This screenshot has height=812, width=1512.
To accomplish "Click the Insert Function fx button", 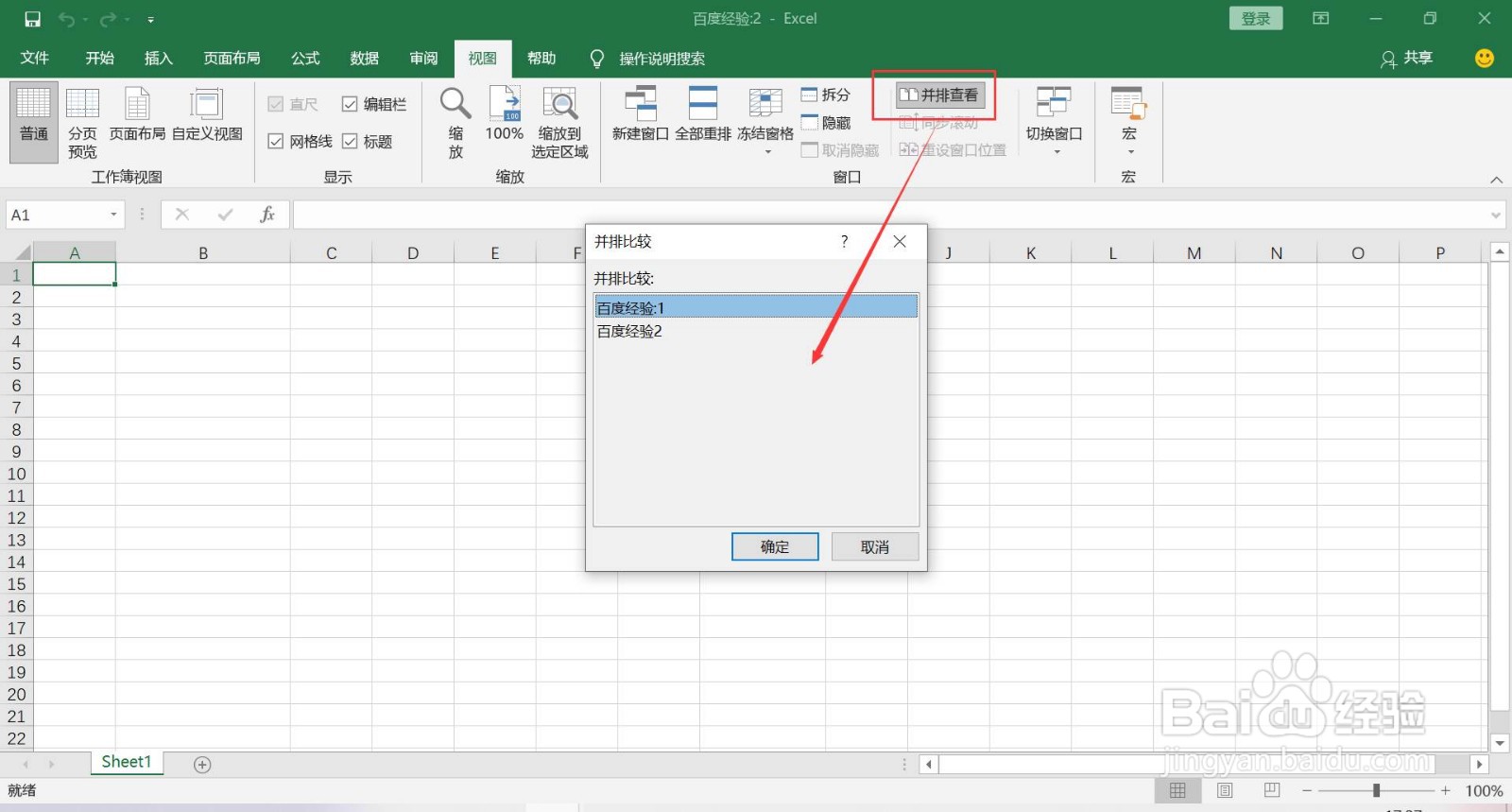I will coord(267,215).
